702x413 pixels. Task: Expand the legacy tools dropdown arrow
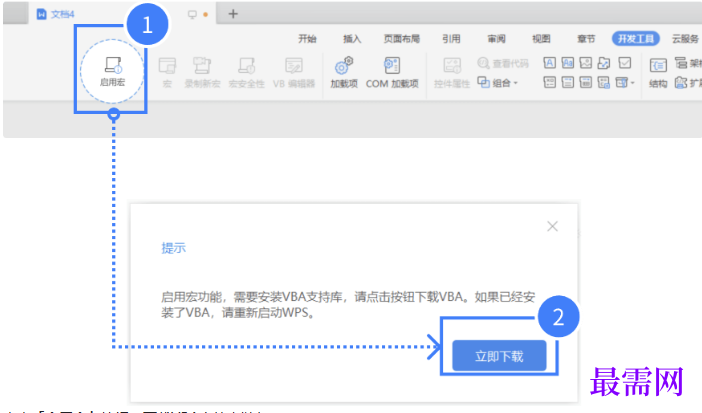point(633,82)
